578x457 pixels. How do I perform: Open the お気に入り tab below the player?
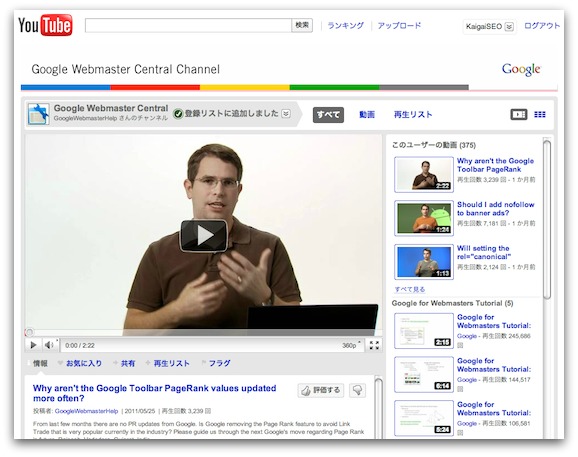tap(84, 363)
